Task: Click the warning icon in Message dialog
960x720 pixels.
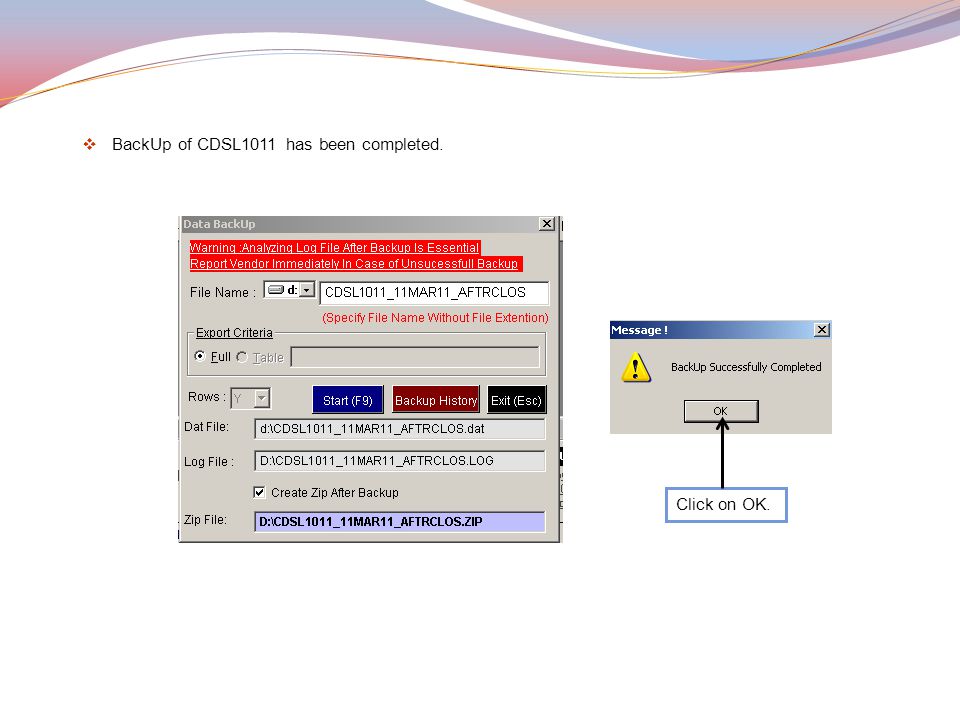Action: point(636,367)
